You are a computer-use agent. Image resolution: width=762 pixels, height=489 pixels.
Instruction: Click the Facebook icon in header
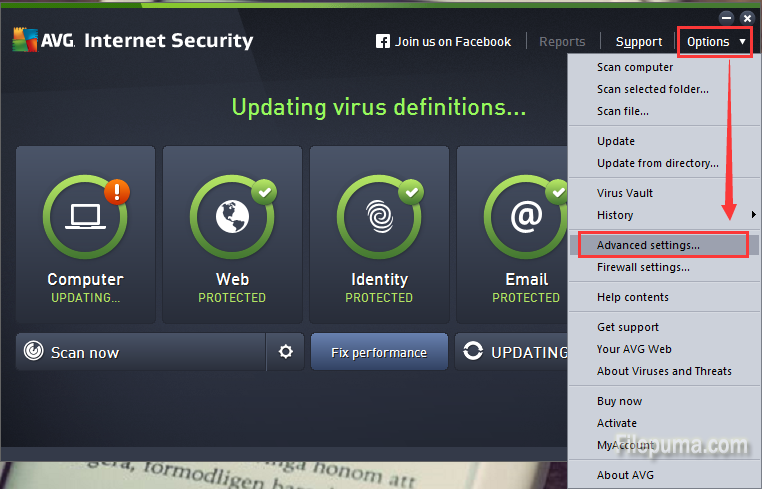[382, 42]
